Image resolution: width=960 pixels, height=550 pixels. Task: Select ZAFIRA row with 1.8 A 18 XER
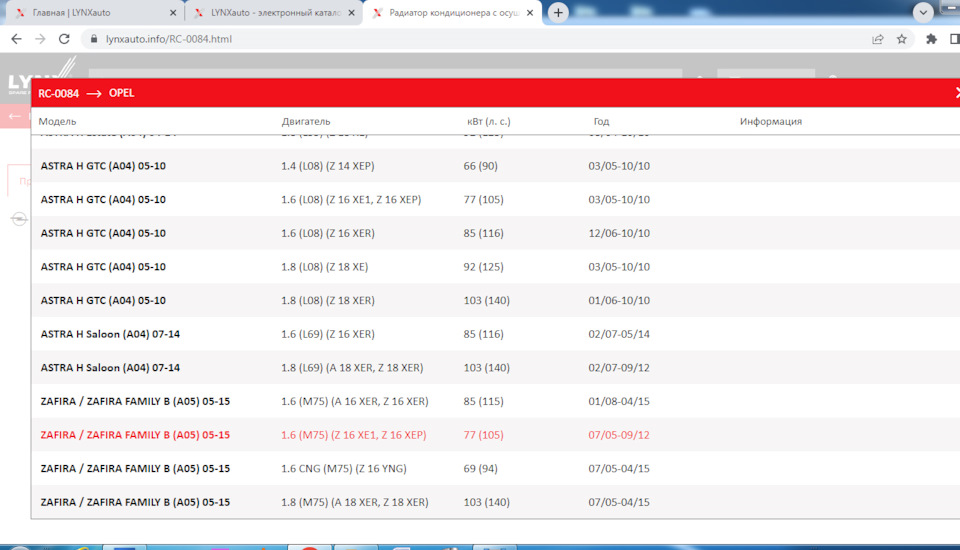pos(495,502)
